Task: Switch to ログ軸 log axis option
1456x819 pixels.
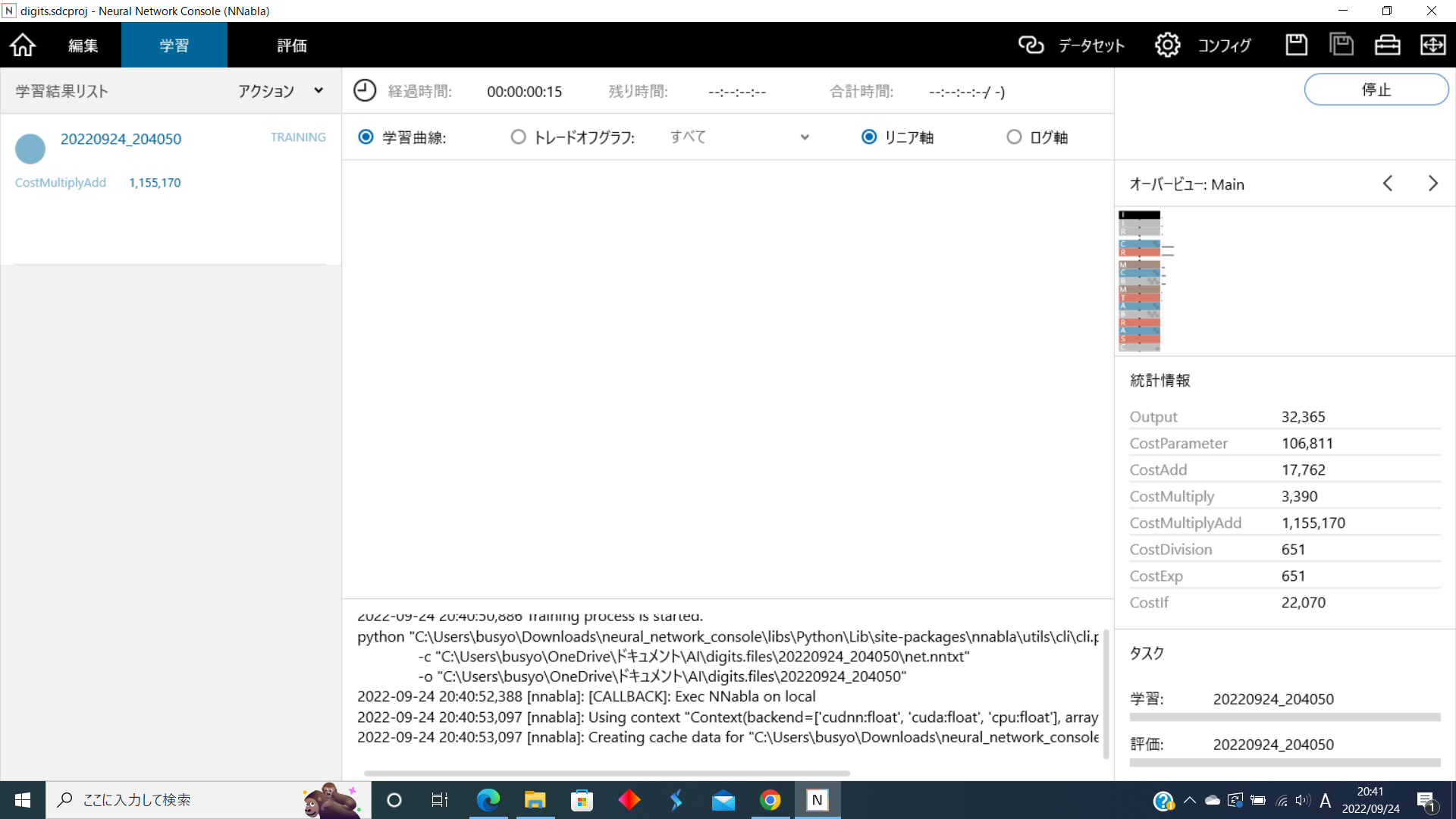Action: pyautogui.click(x=1014, y=137)
